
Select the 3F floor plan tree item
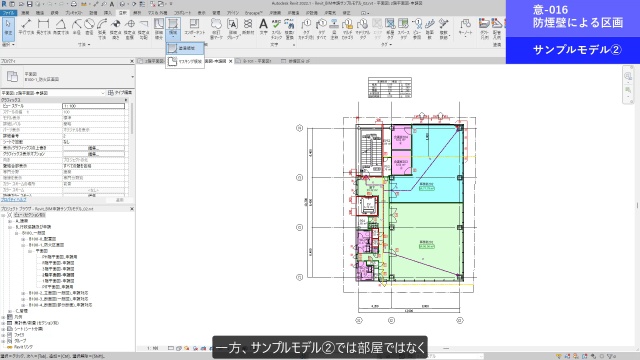58,269
